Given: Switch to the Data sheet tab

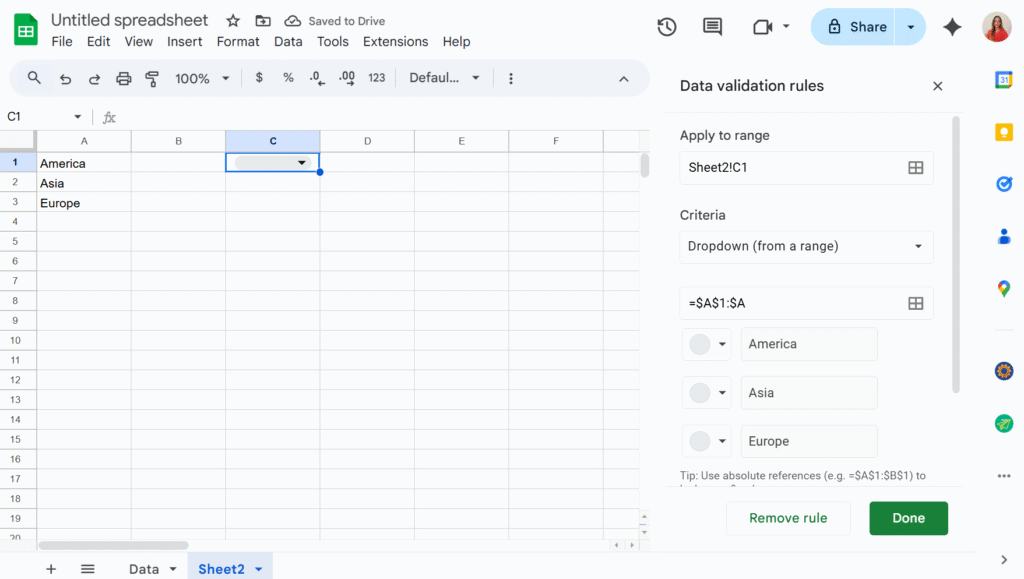Looking at the screenshot, I should (144, 569).
